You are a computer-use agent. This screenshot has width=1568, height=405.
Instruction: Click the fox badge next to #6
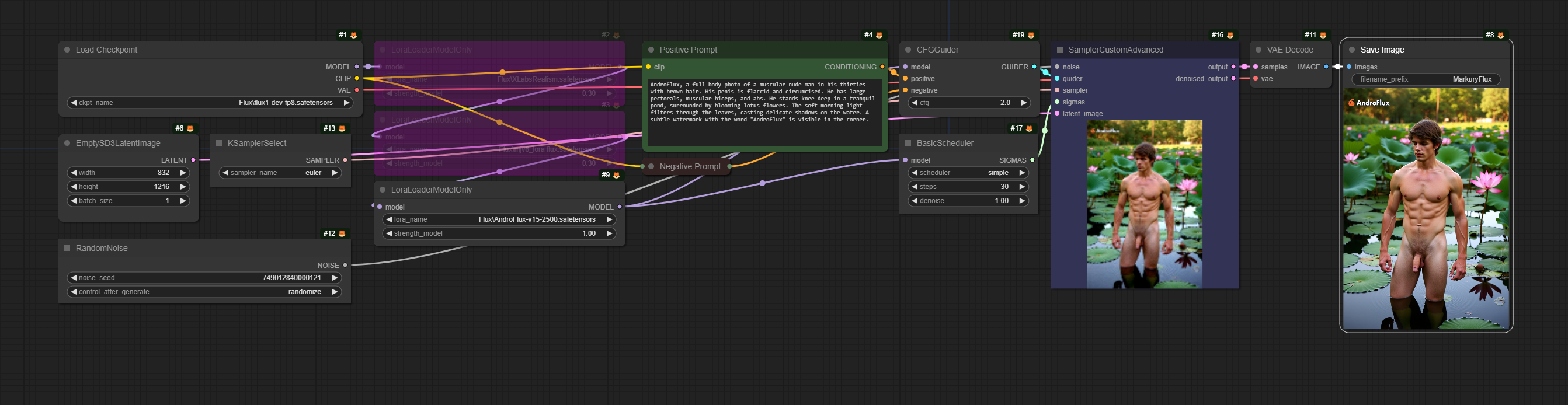coord(190,129)
